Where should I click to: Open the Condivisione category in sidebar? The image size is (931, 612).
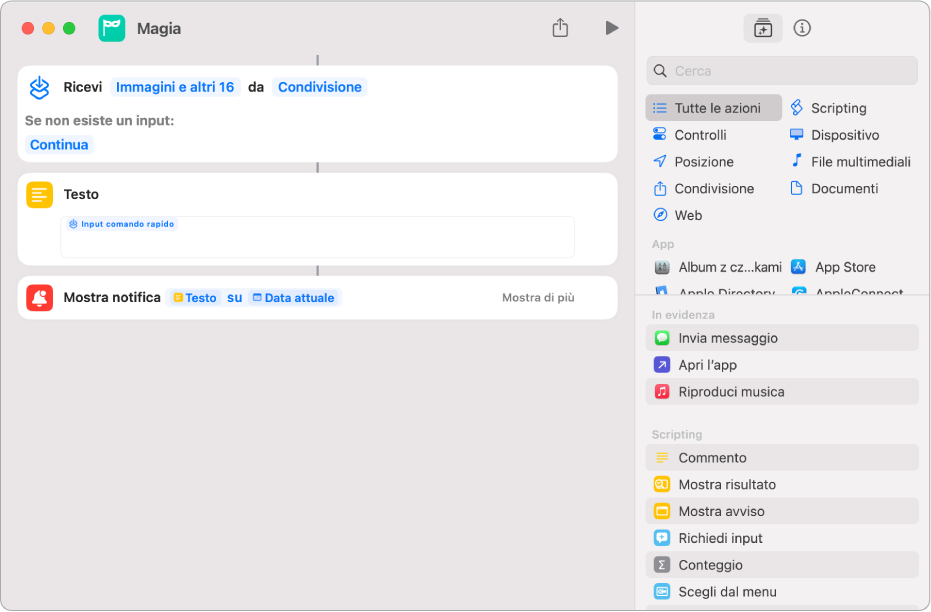tap(703, 188)
